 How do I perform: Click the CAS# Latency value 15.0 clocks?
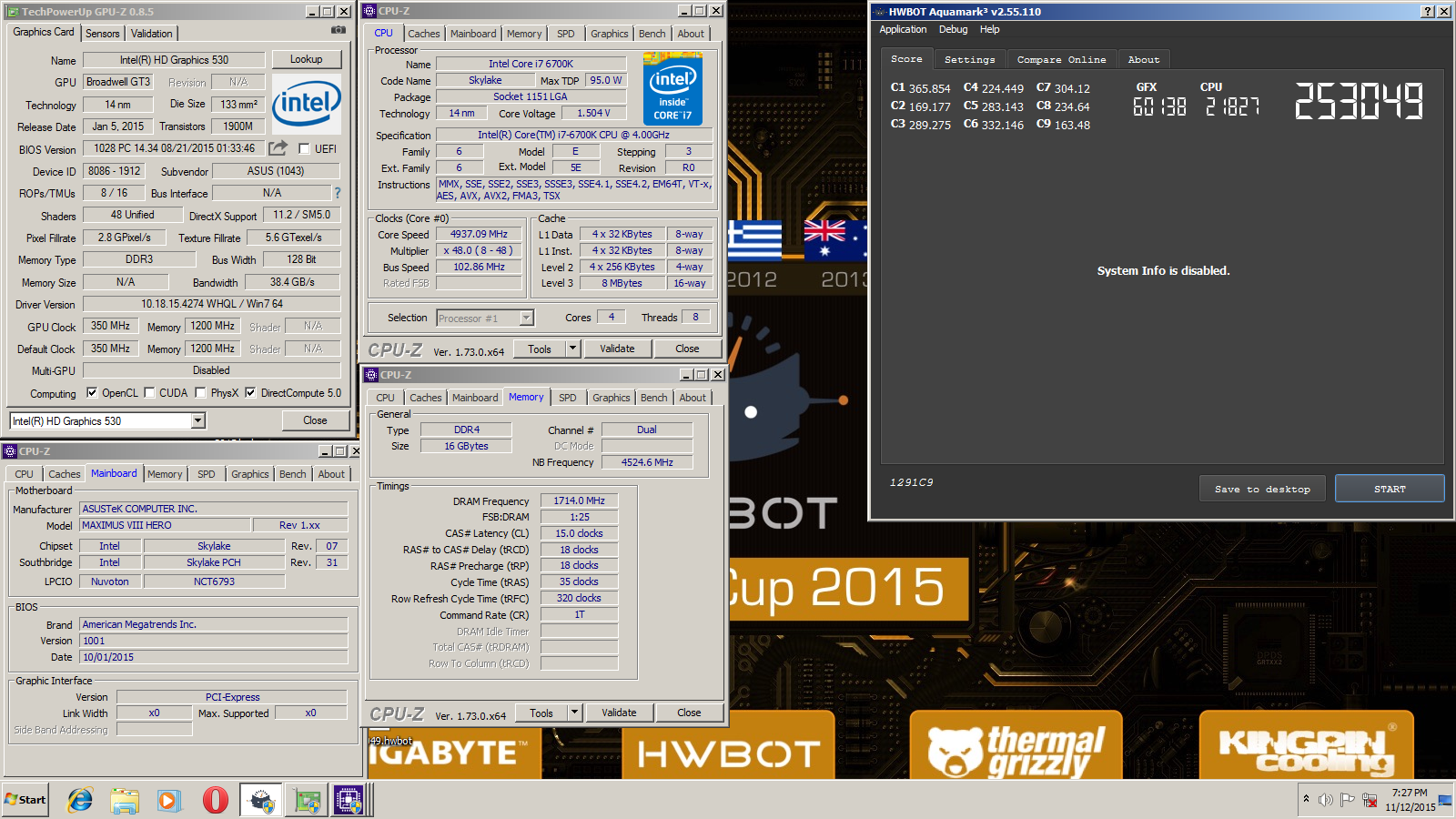pos(579,533)
